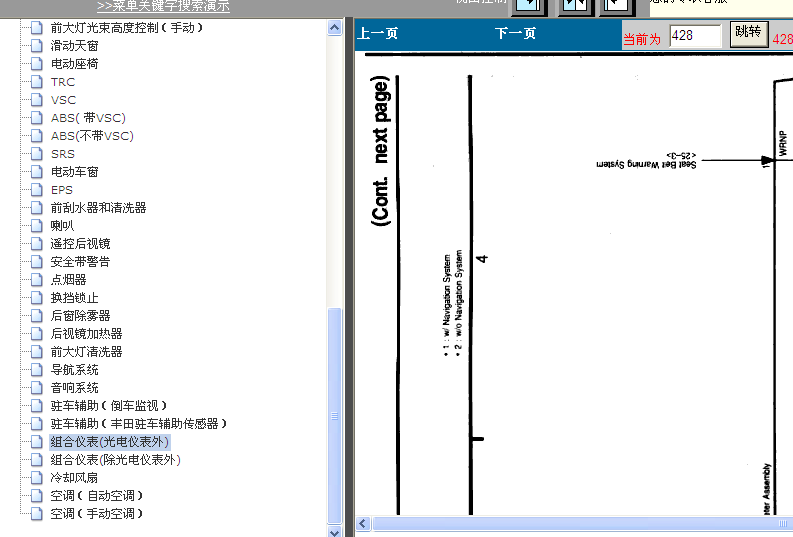793x537 pixels.
Task: Select 前大灯清洗器 in the tree
Action: click(86, 352)
